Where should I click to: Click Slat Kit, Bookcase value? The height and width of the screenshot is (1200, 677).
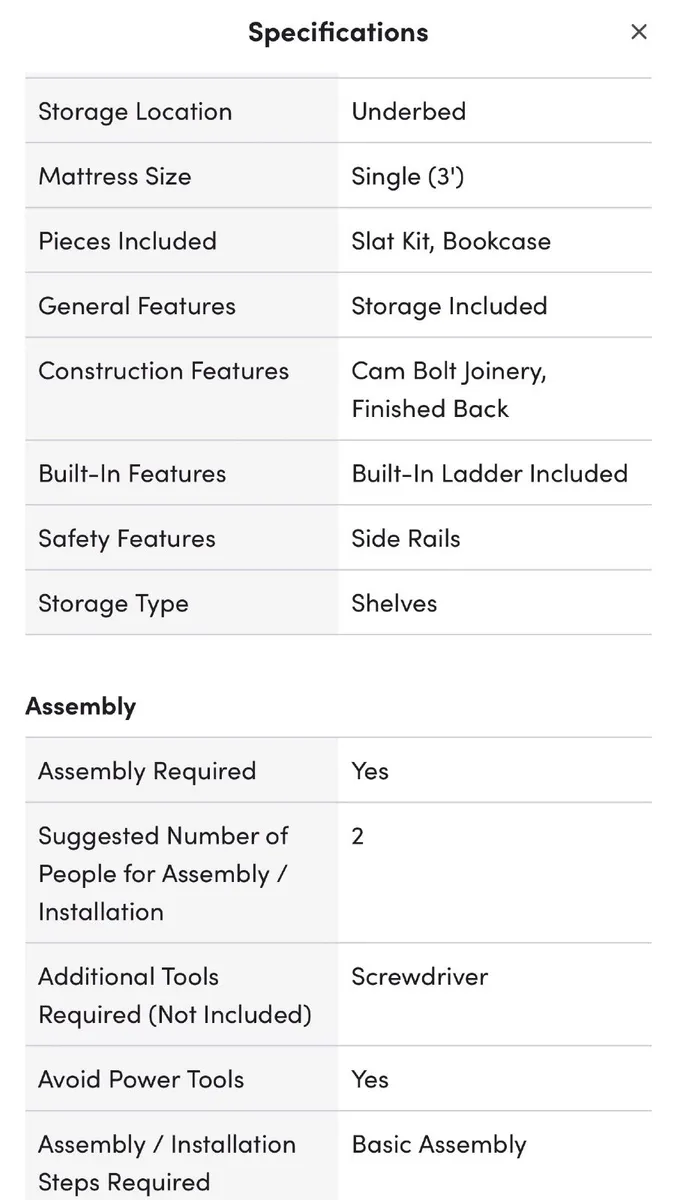(x=451, y=241)
